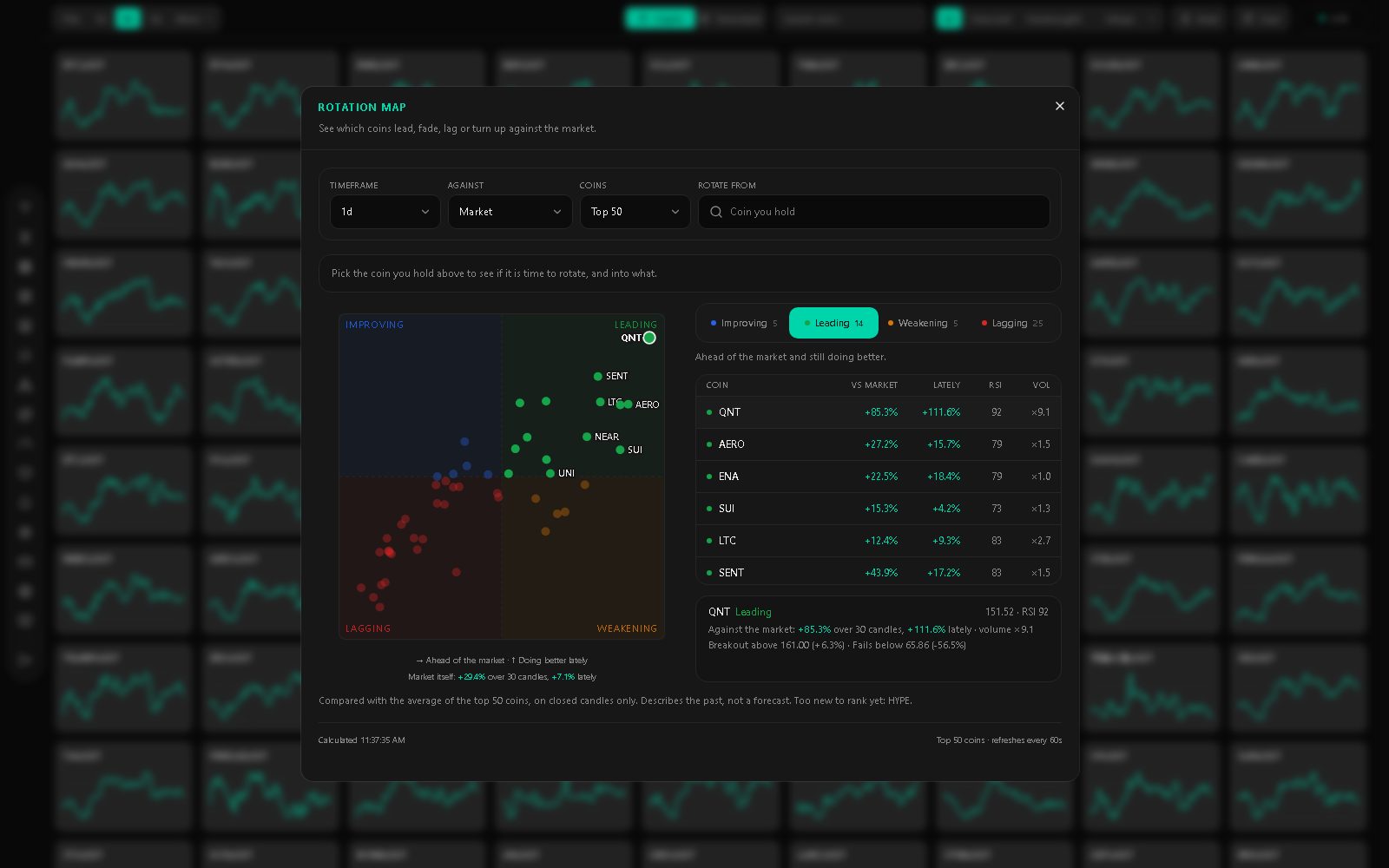Select the QNT dot on the rotation map

coord(649,338)
